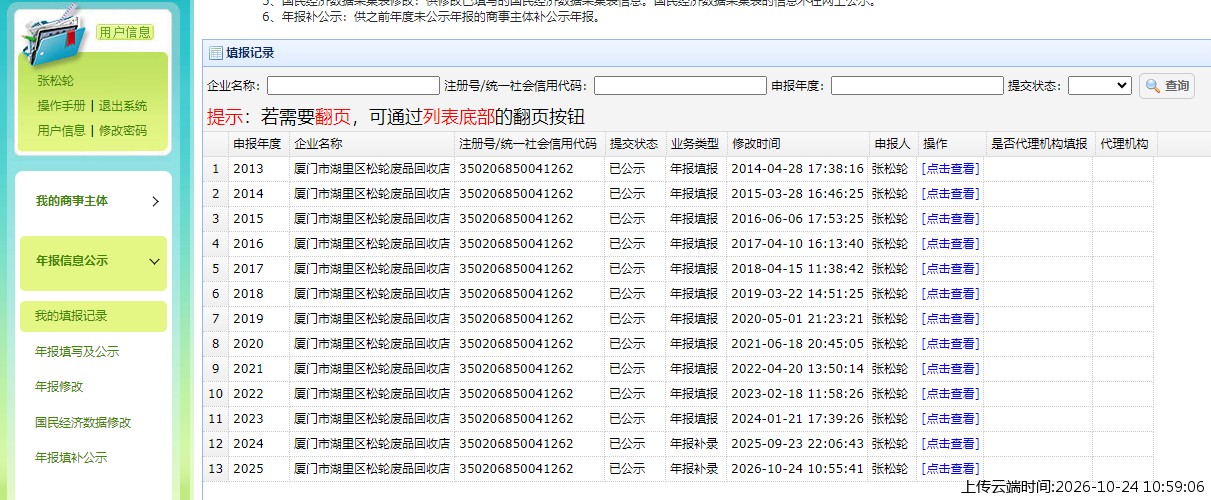This screenshot has width=1211, height=500.
Task: Click 点击查看 for year 2022
Action: click(950, 394)
